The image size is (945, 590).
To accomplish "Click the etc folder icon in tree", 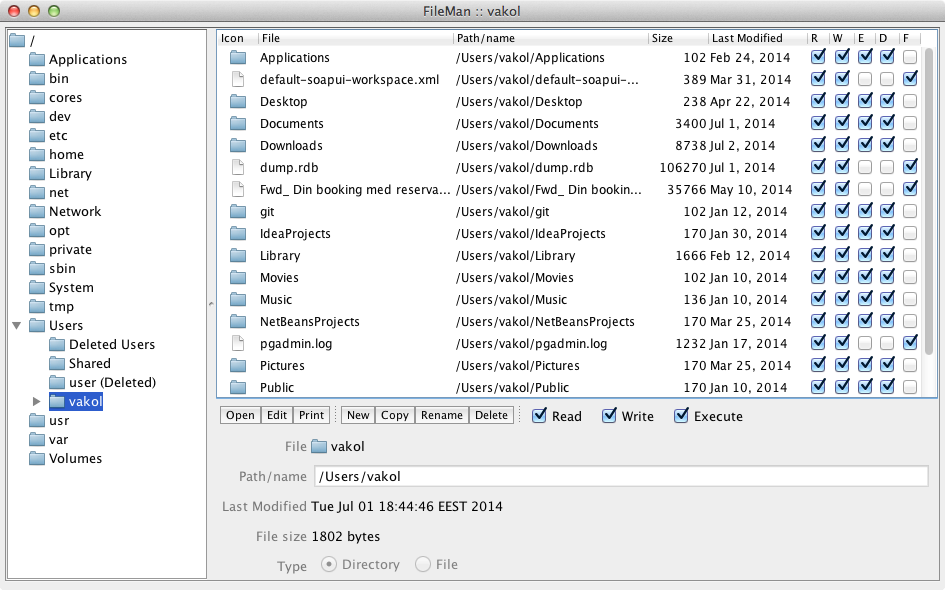I will coord(37,136).
